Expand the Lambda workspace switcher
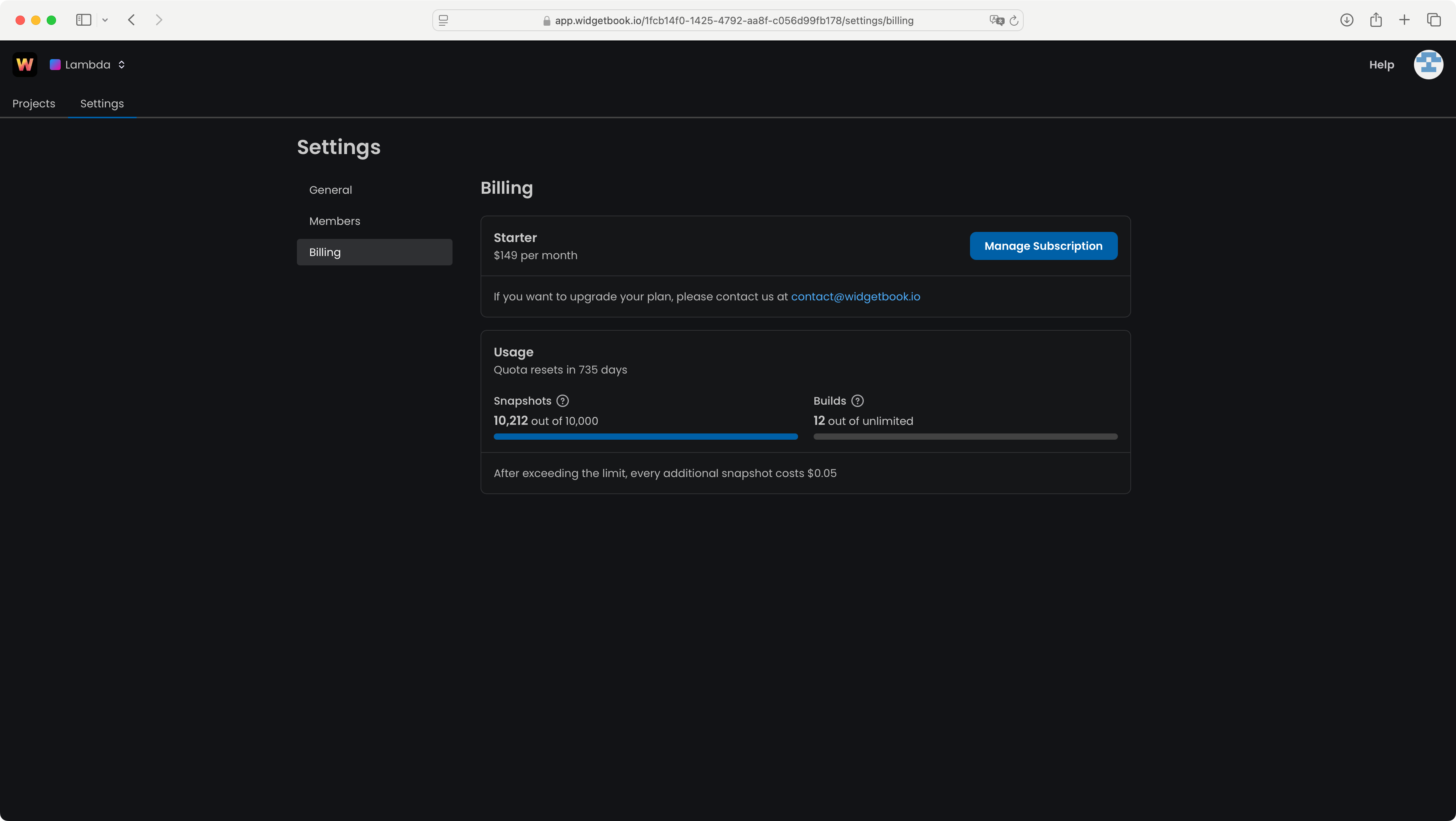This screenshot has width=1456, height=821. pyautogui.click(x=88, y=65)
